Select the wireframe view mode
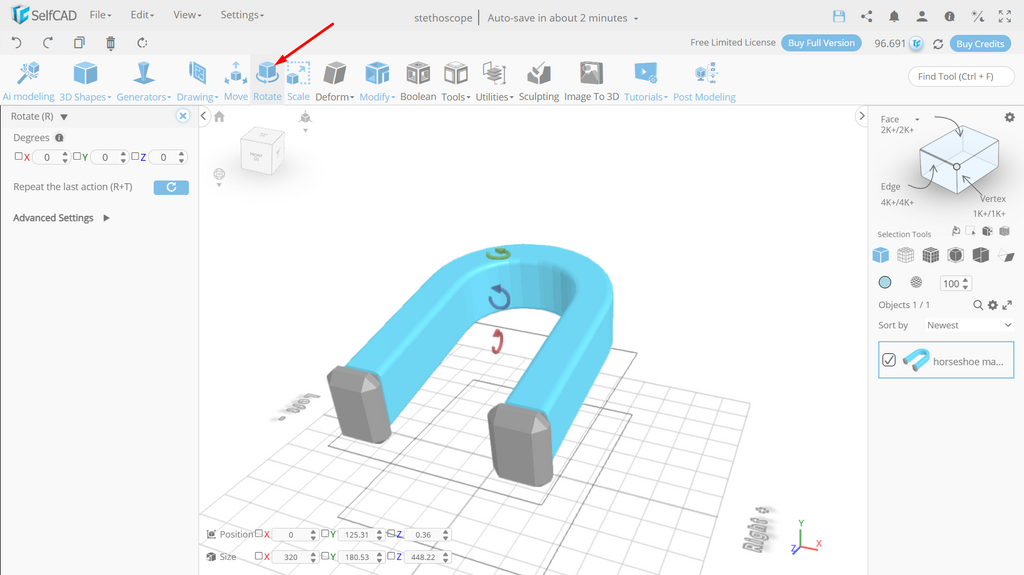This screenshot has height=575, width=1024. [905, 255]
